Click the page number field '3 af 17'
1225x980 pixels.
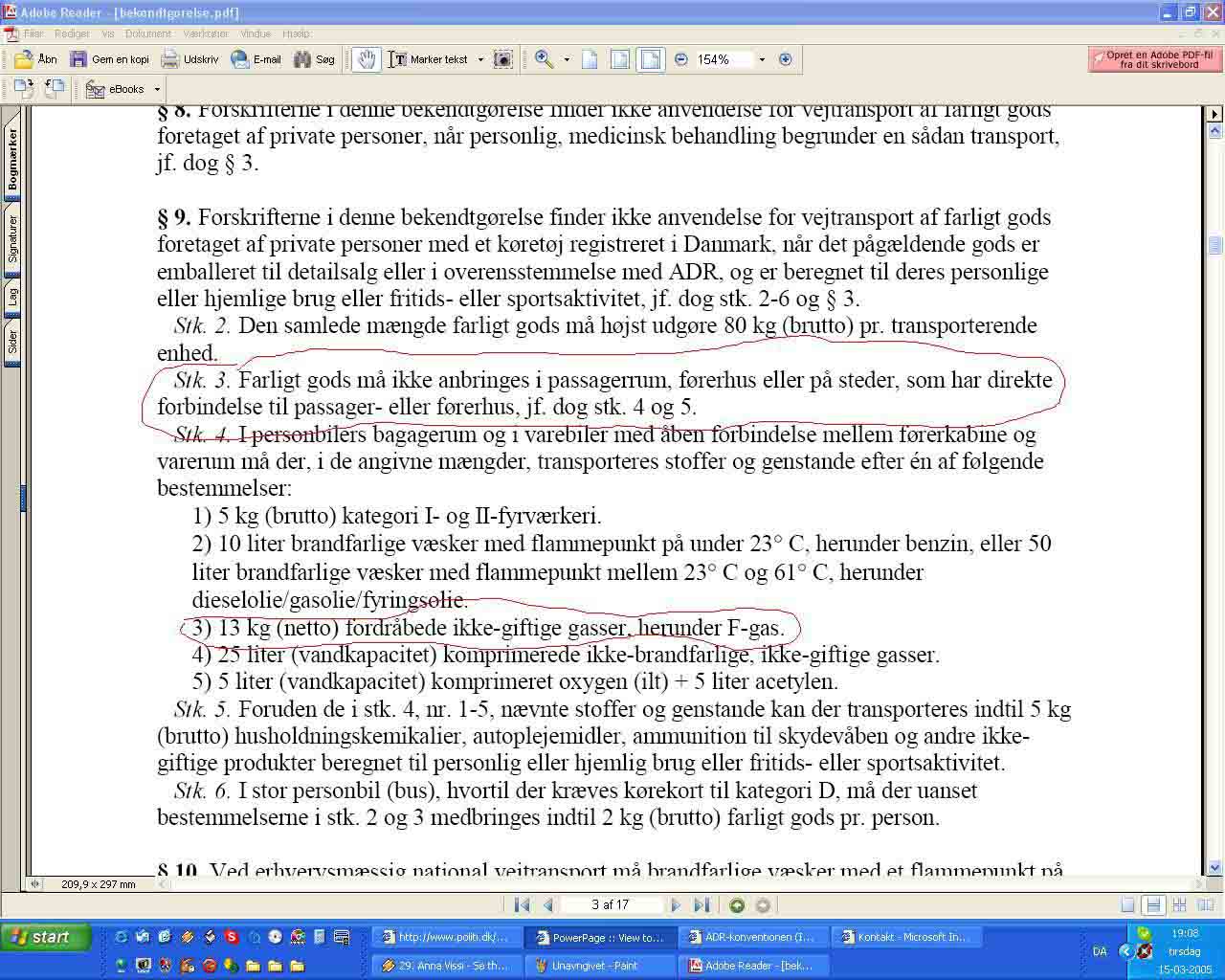click(x=612, y=905)
